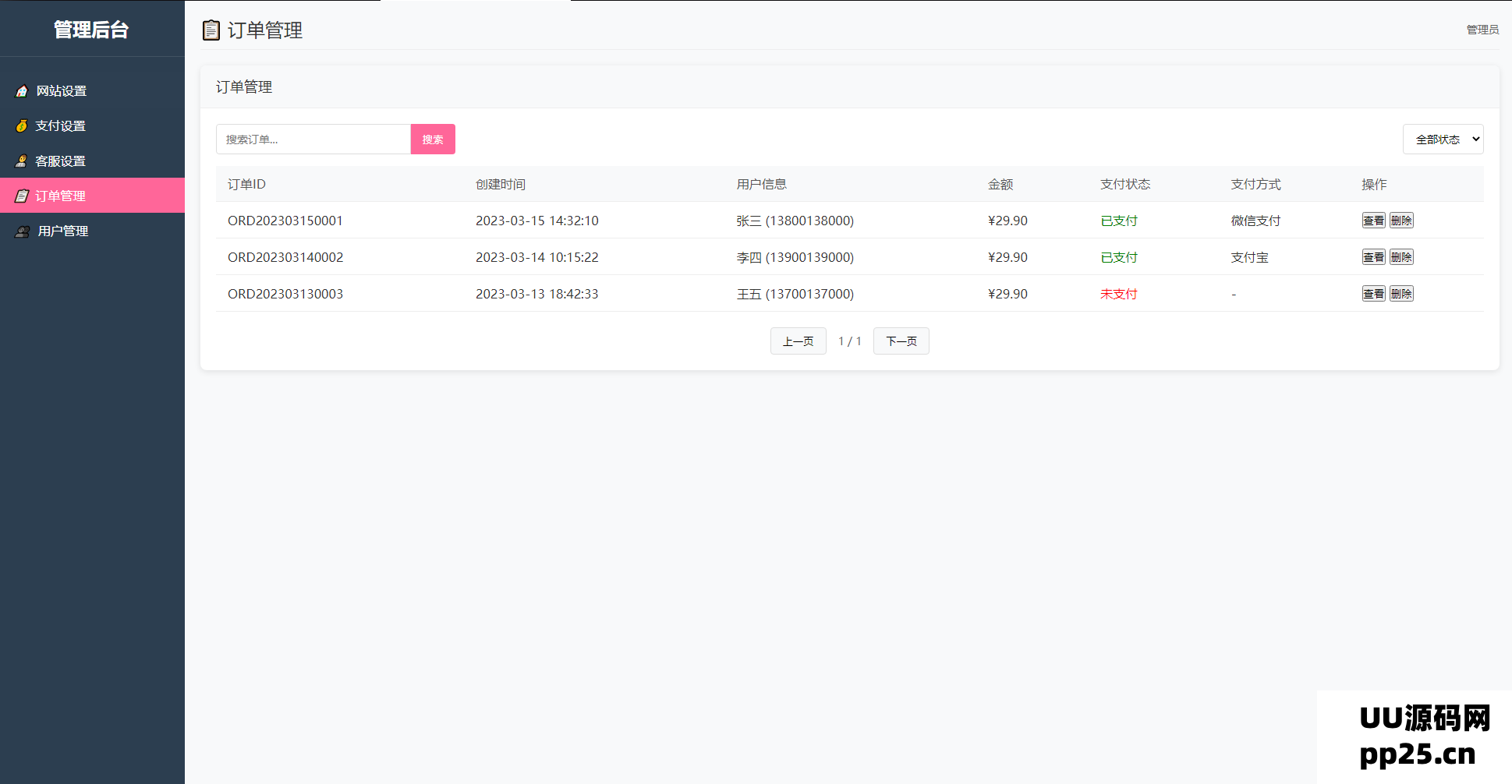Click the 管理员 user label at top right
Screen dimensions: 1512x784
click(1482, 30)
